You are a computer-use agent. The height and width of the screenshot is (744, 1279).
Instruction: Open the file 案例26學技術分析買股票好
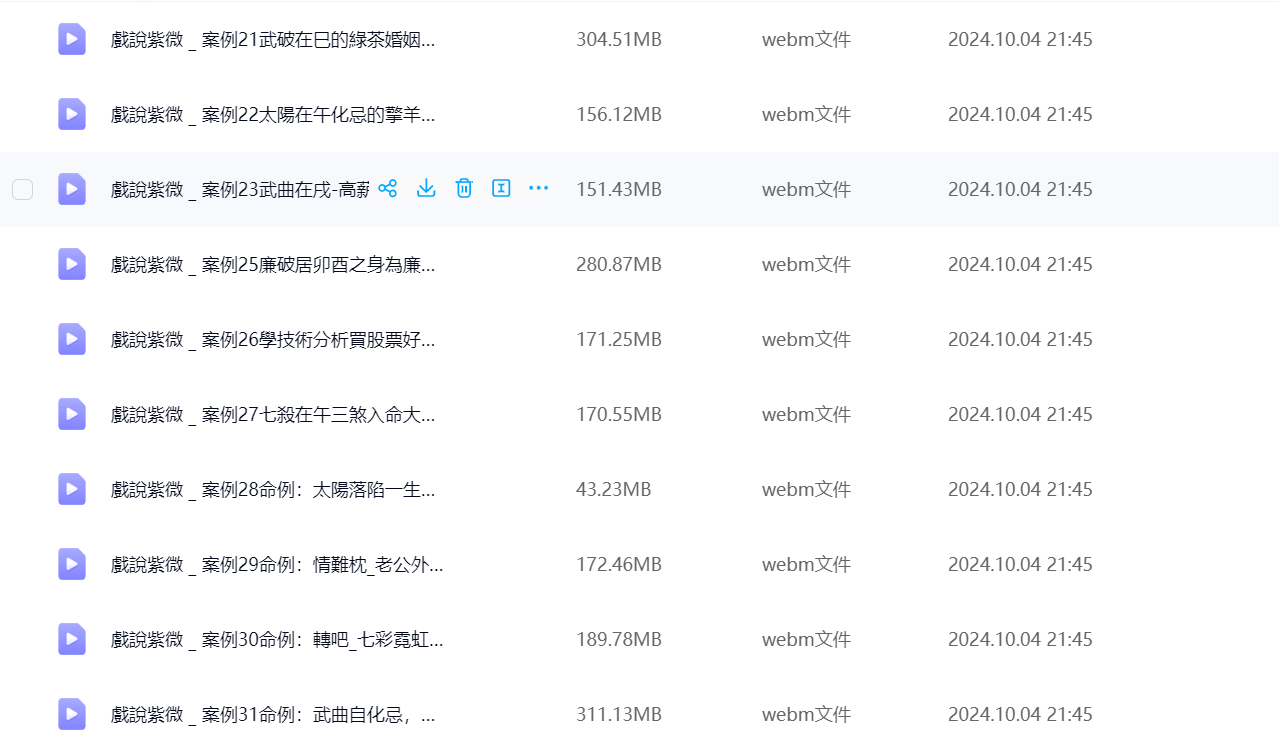click(273, 340)
